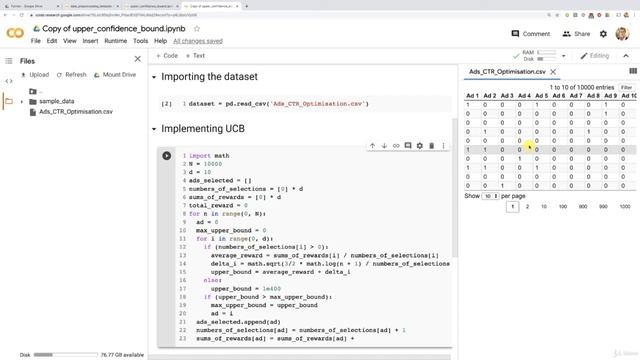The image size is (640, 360).
Task: Delete the cell with trash icon
Action: 431,146
